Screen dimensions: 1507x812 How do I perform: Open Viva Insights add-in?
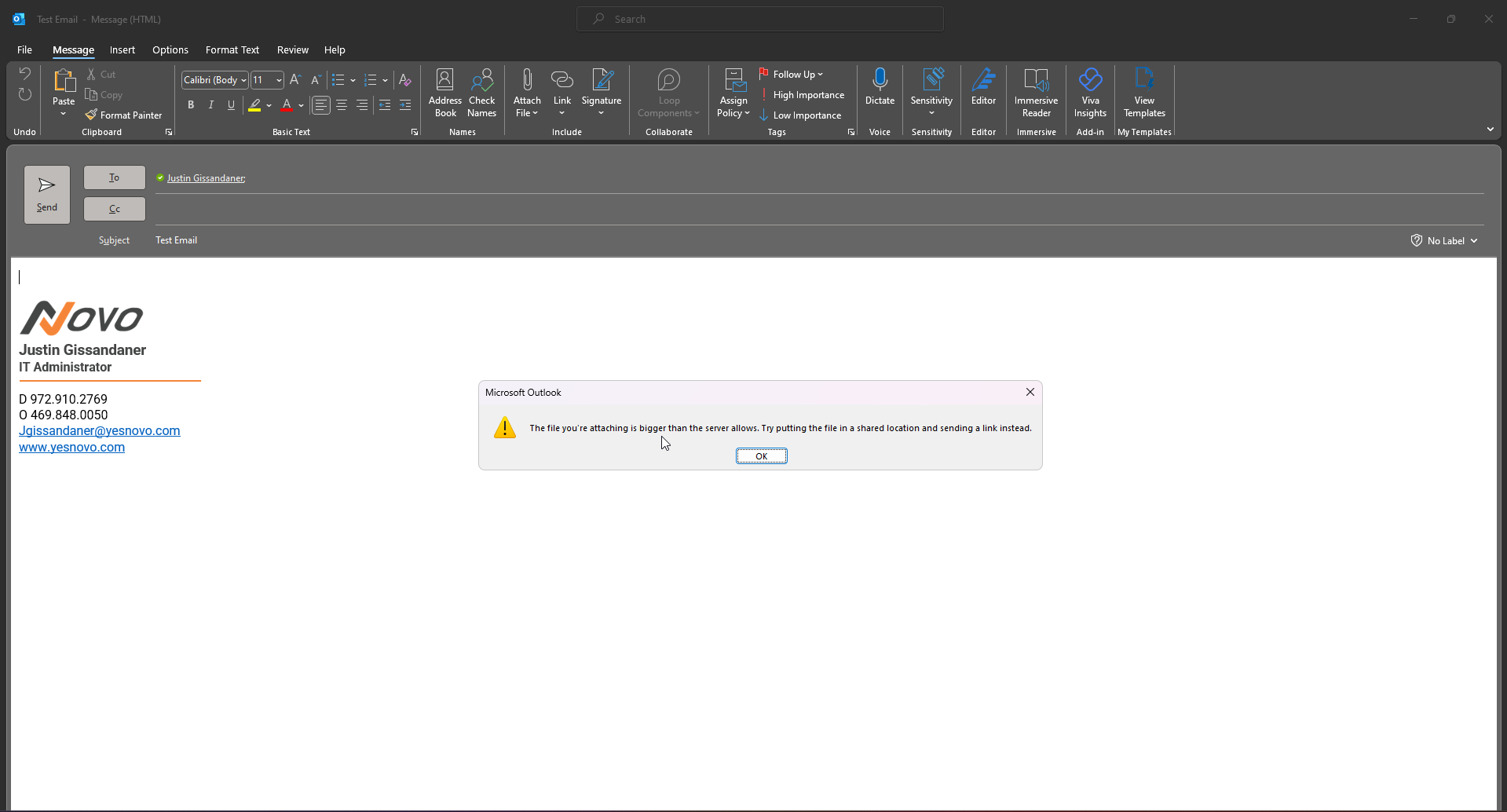(x=1090, y=93)
